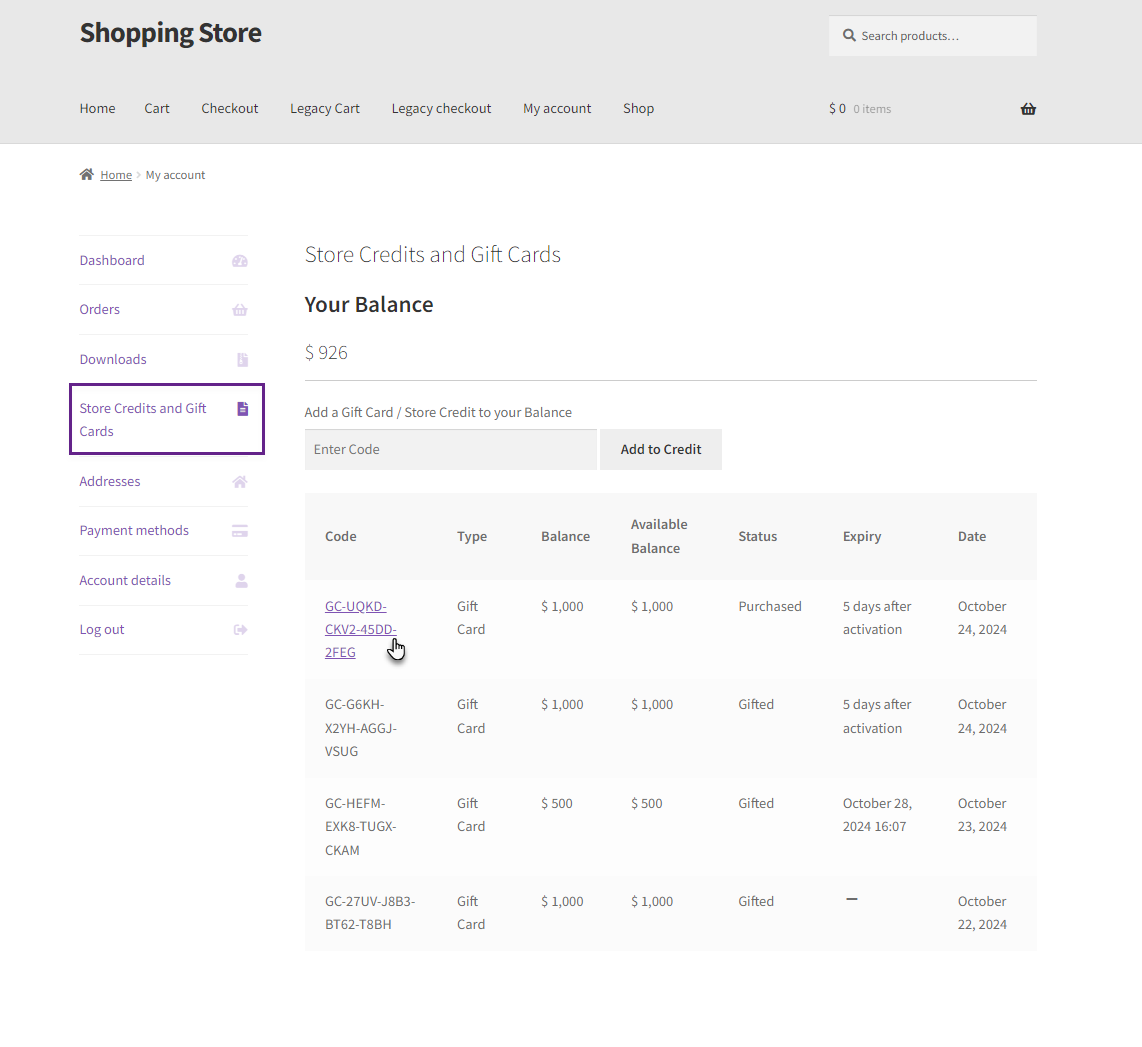Open Dashboard in account sidebar
This screenshot has width=1142, height=1047.
click(112, 261)
